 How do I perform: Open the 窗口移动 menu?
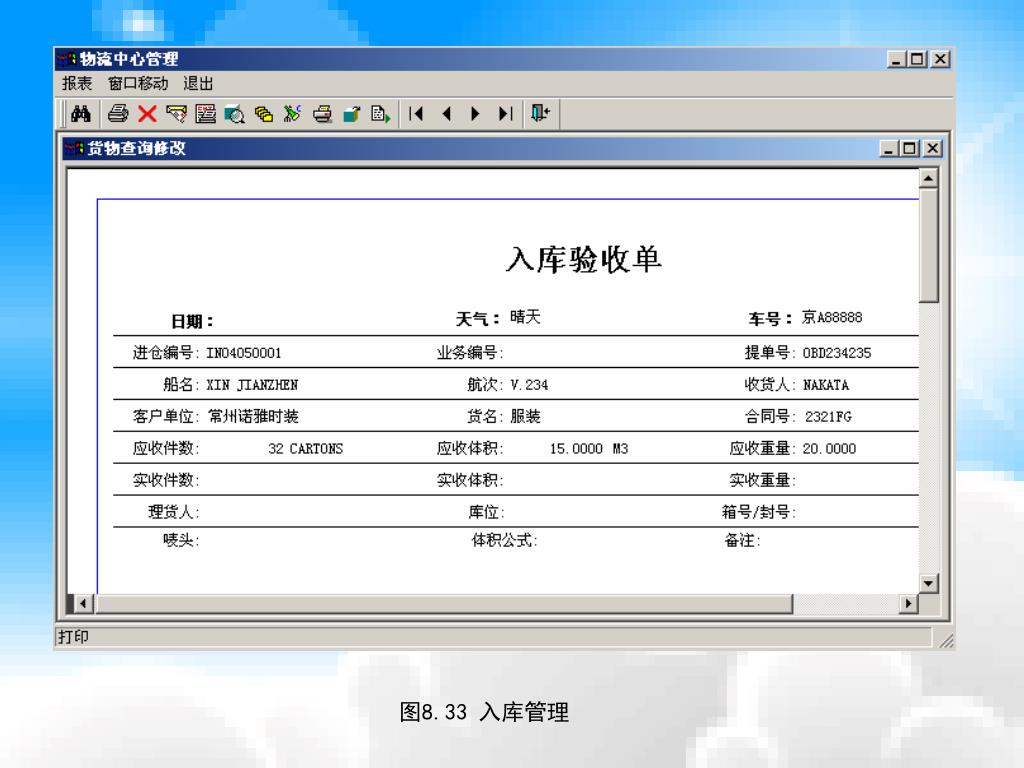pyautogui.click(x=138, y=84)
